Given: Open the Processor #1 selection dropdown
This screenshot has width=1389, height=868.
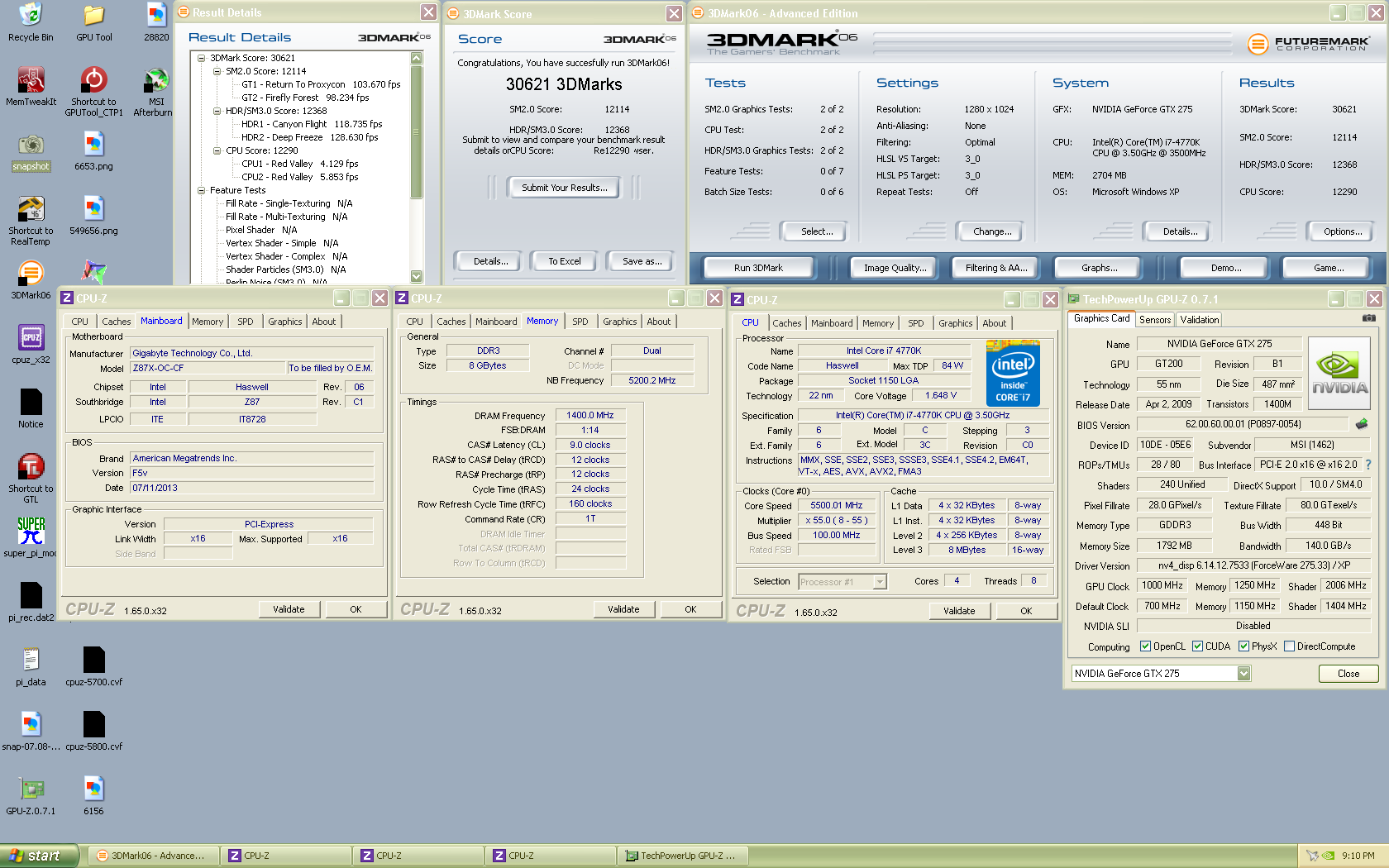Looking at the screenshot, I should (x=880, y=582).
